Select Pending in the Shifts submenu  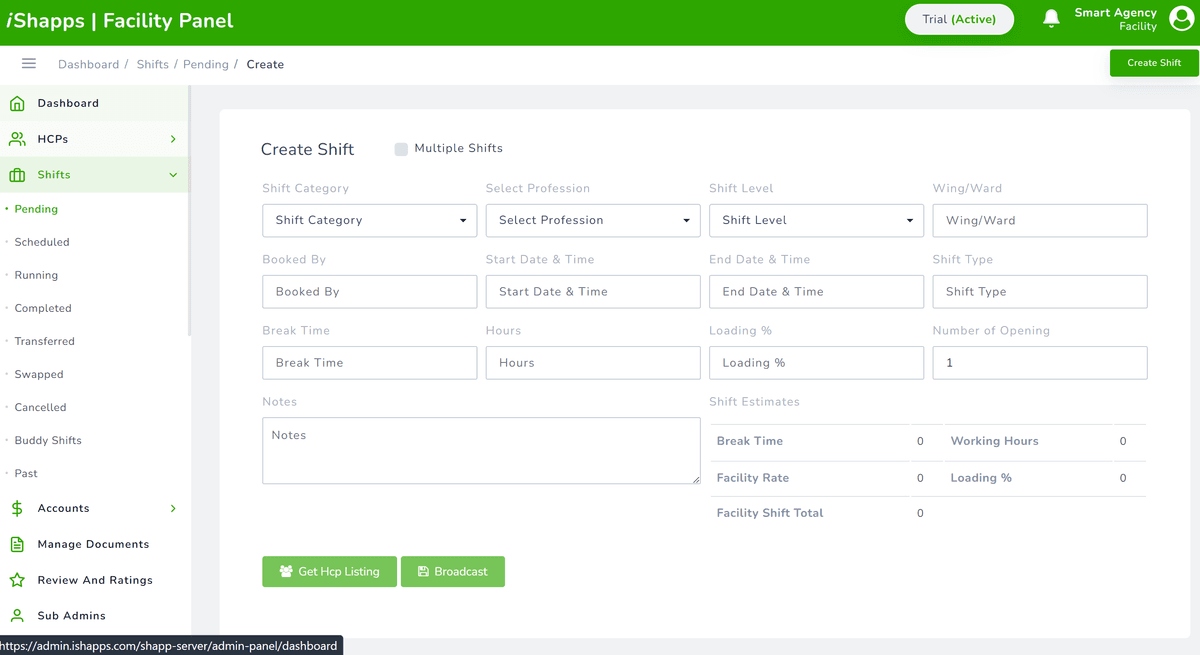click(x=36, y=209)
